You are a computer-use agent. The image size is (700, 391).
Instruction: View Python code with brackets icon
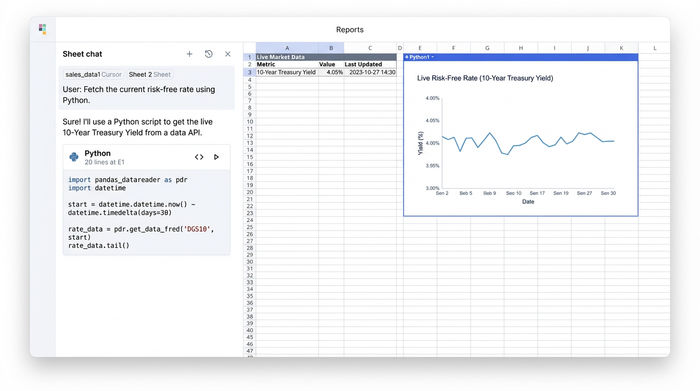[x=199, y=157]
